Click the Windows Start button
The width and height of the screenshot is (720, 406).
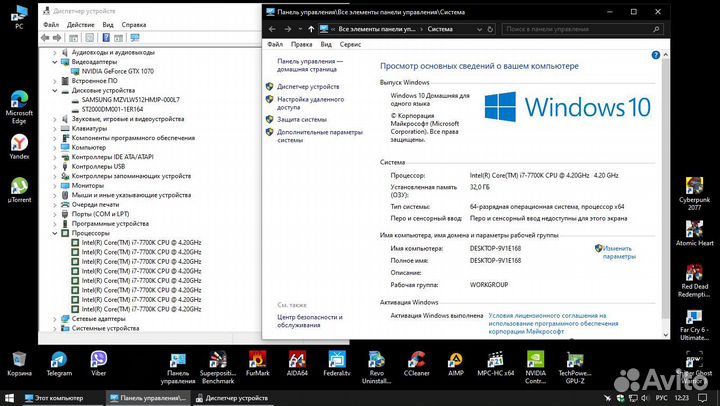[9, 398]
